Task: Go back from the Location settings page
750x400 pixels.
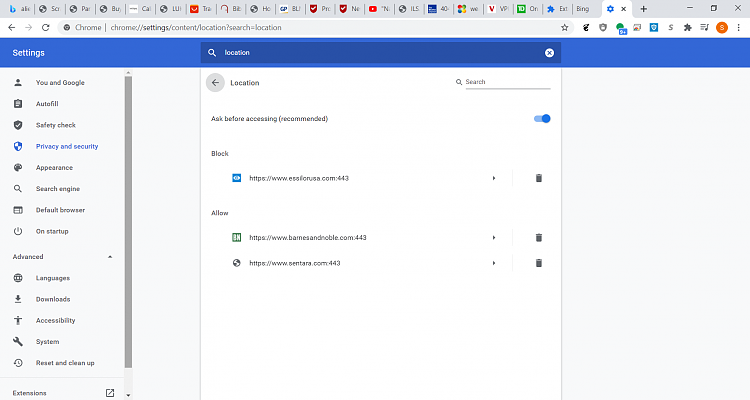Action: pos(215,83)
